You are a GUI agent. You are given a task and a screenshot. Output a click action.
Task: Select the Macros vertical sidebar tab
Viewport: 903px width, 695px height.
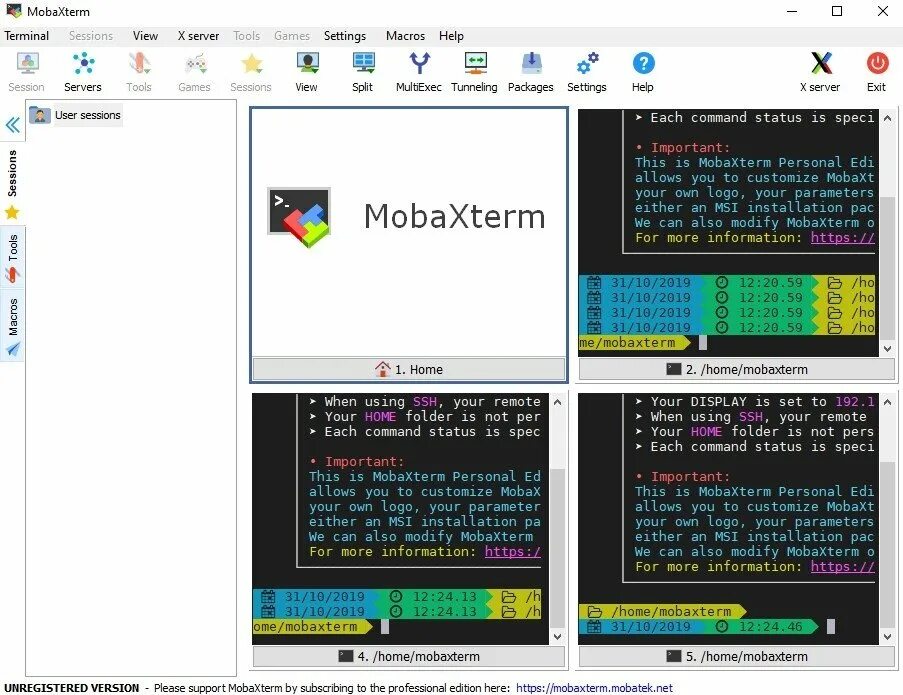[12, 326]
